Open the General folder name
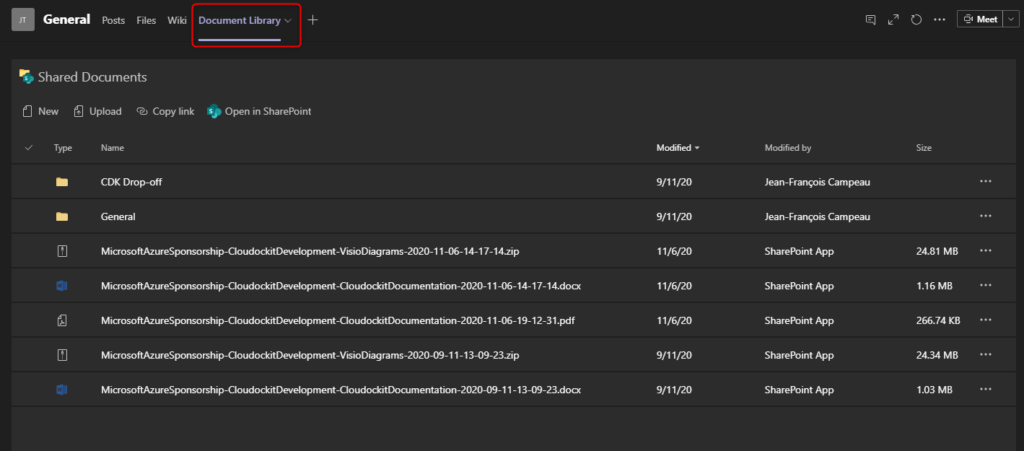Viewport: 1024px width, 451px height. coord(118,217)
